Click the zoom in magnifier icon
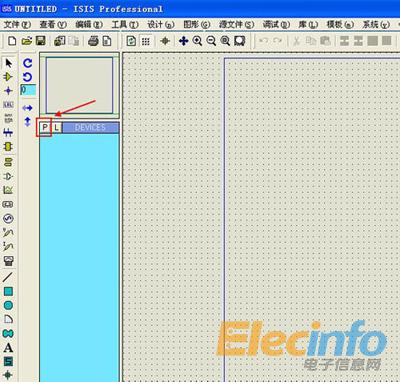This screenshot has height=382, width=400. (197, 41)
